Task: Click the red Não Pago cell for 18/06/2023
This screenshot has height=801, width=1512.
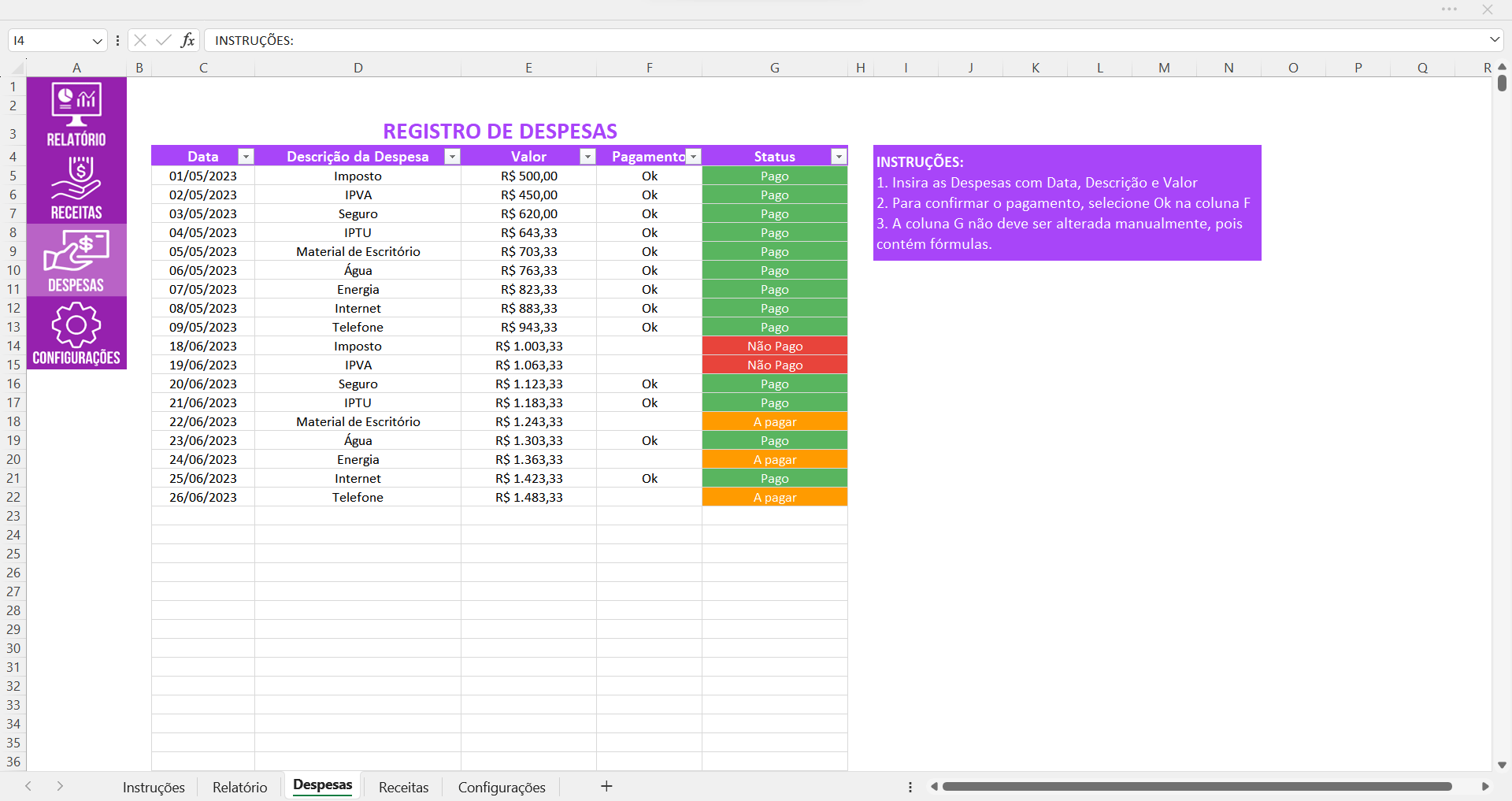Action: point(775,346)
